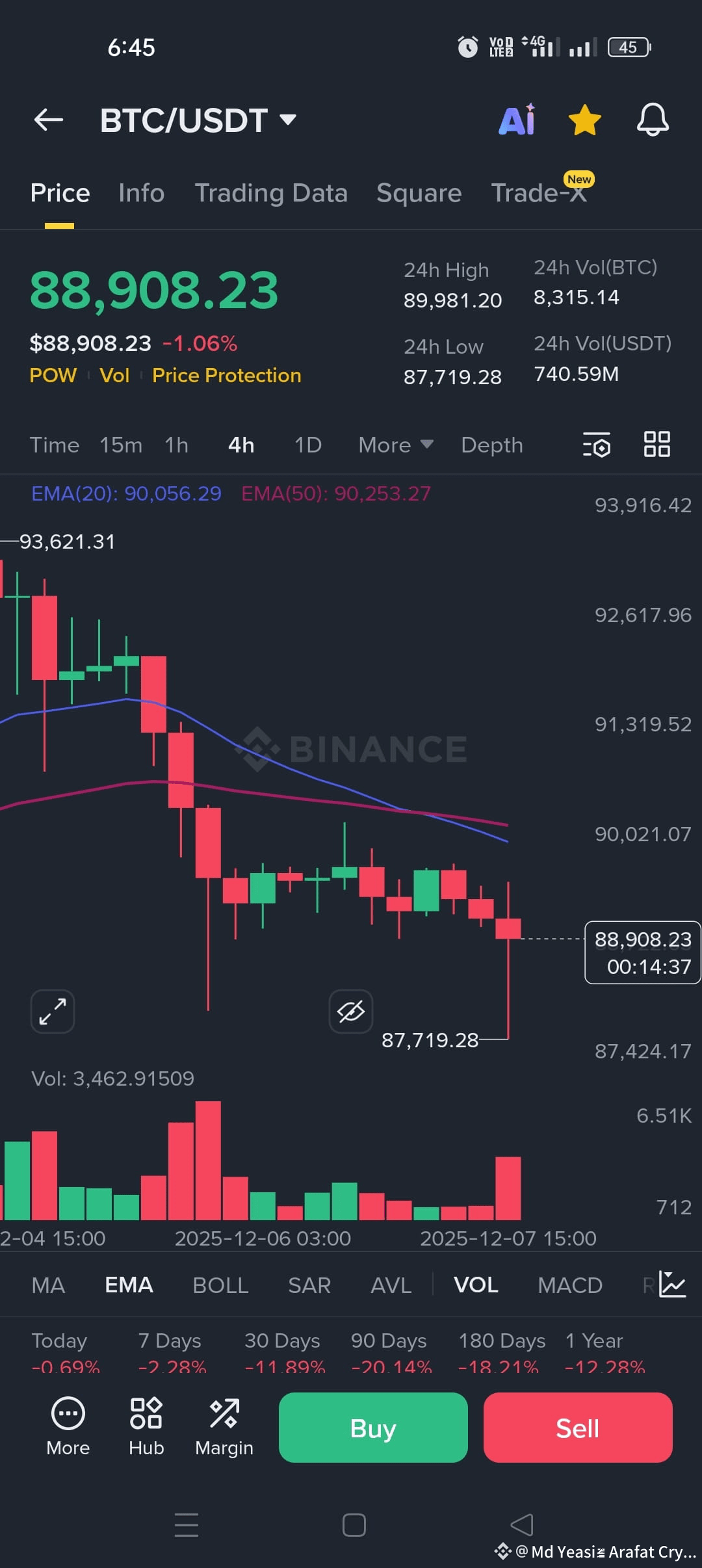
Task: Toggle the AVL indicator
Action: [x=391, y=1285]
